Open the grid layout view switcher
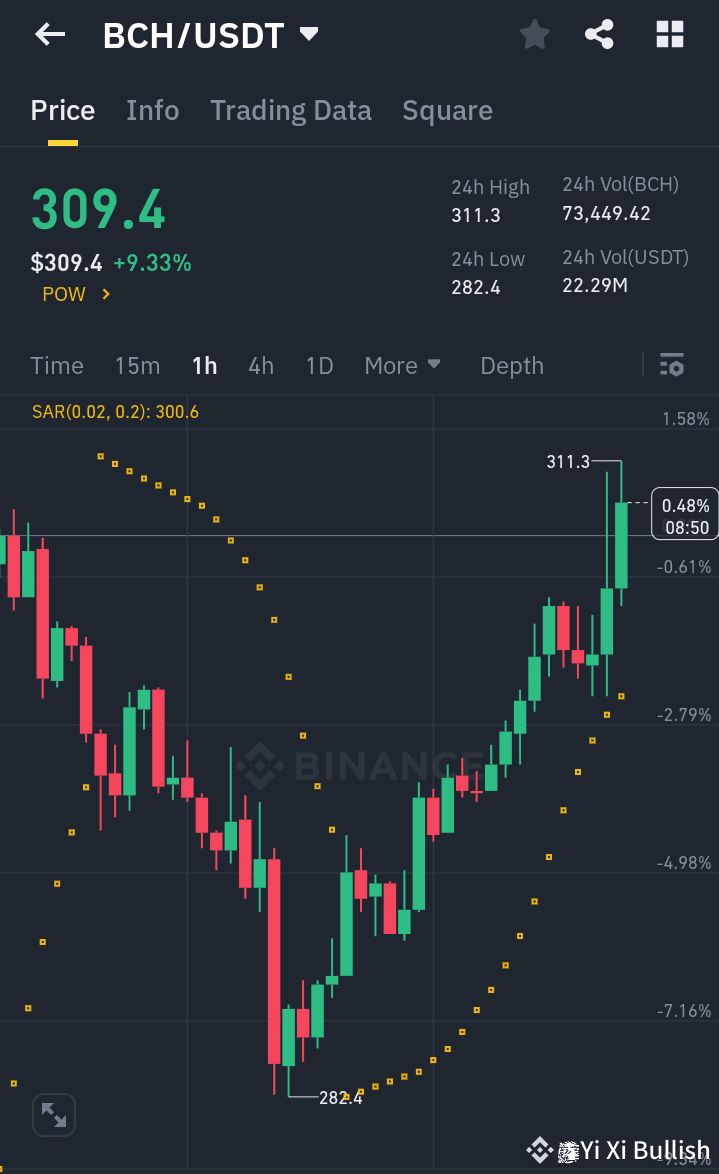The width and height of the screenshot is (719, 1174). 668,34
